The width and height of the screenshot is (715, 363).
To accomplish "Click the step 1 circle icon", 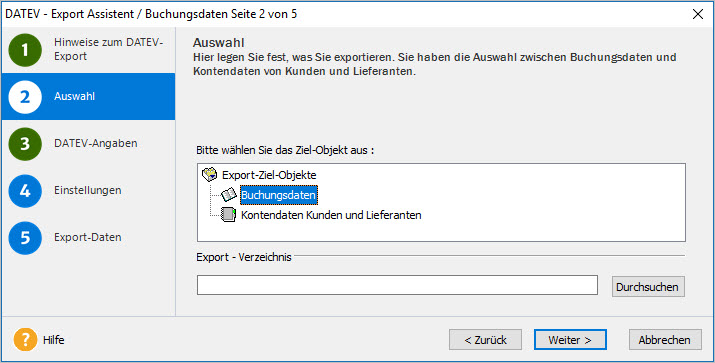I will click(25, 50).
